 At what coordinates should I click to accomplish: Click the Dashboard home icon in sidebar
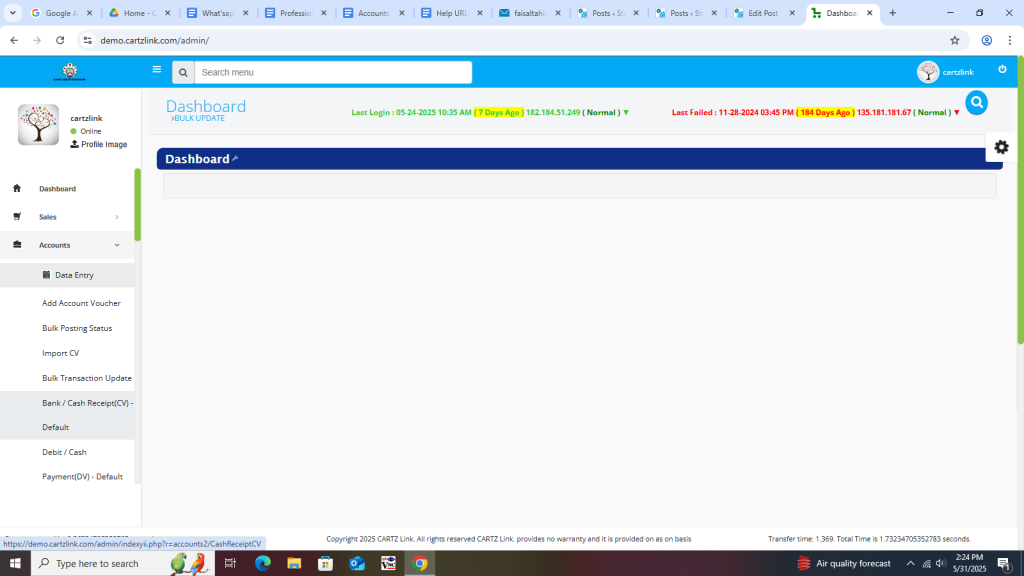click(x=17, y=188)
